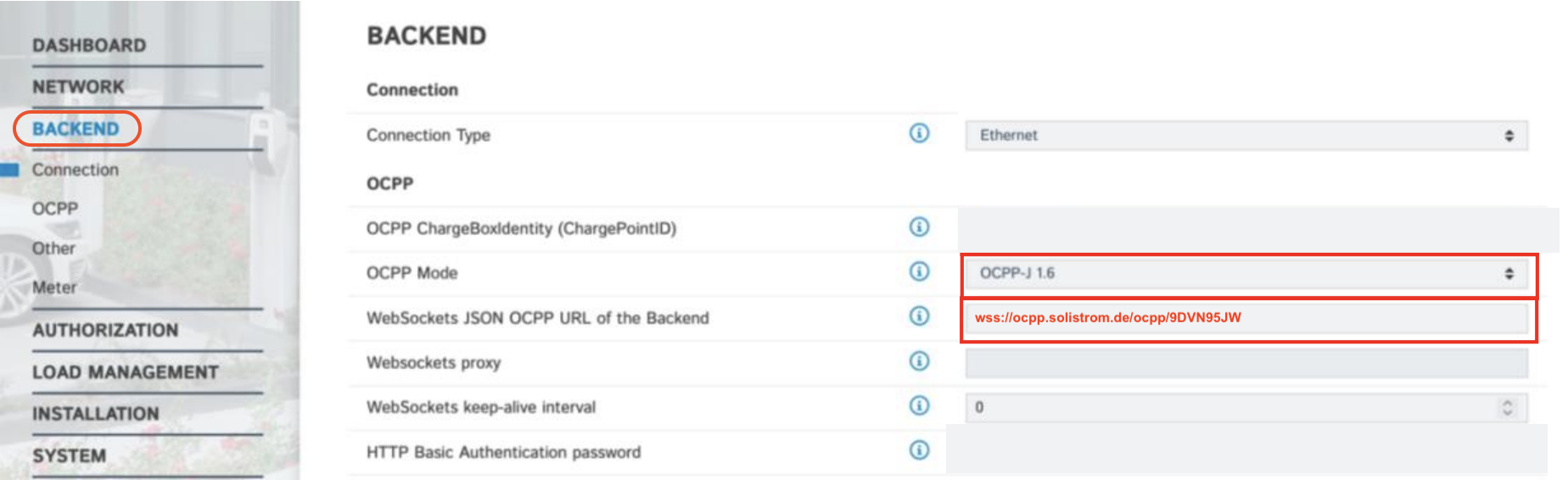Jump to the OCPP submenu in the sidebar
Screen dimensions: 1568x480
pos(55,209)
